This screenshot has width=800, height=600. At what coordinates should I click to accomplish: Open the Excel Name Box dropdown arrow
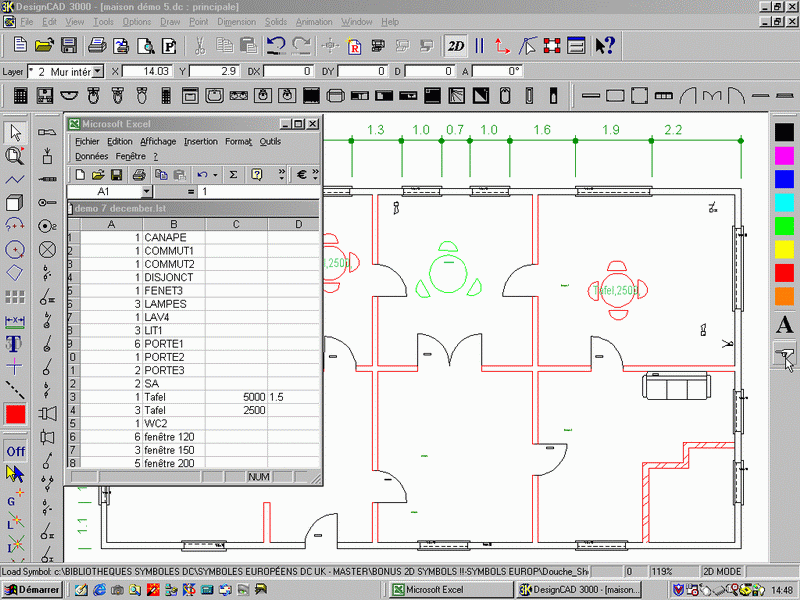146,191
